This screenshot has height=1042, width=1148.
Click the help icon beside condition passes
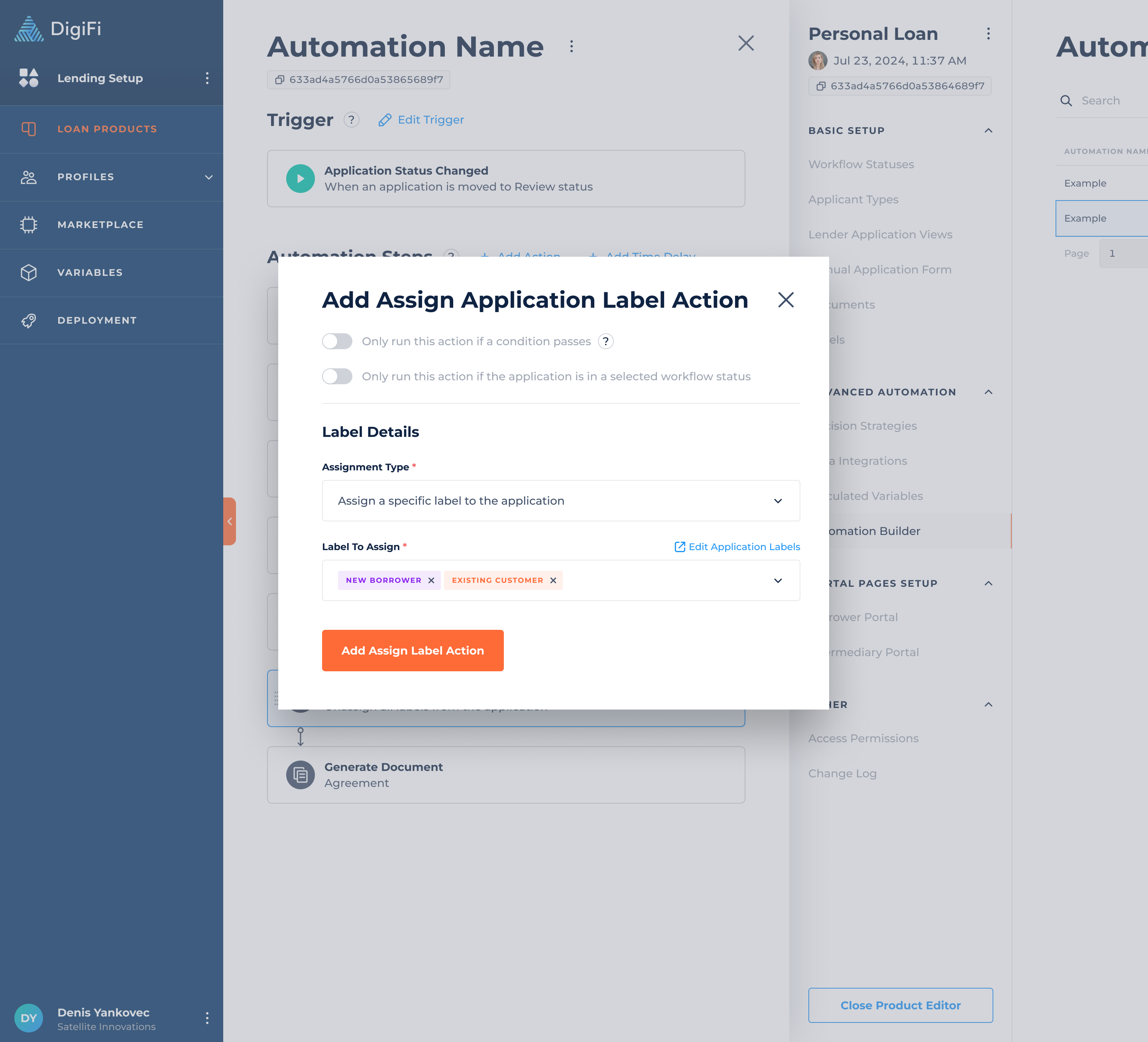click(x=606, y=342)
